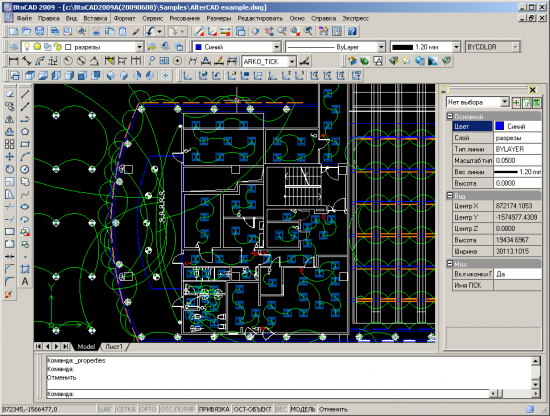Open the Help question mark icon

[x=352, y=32]
